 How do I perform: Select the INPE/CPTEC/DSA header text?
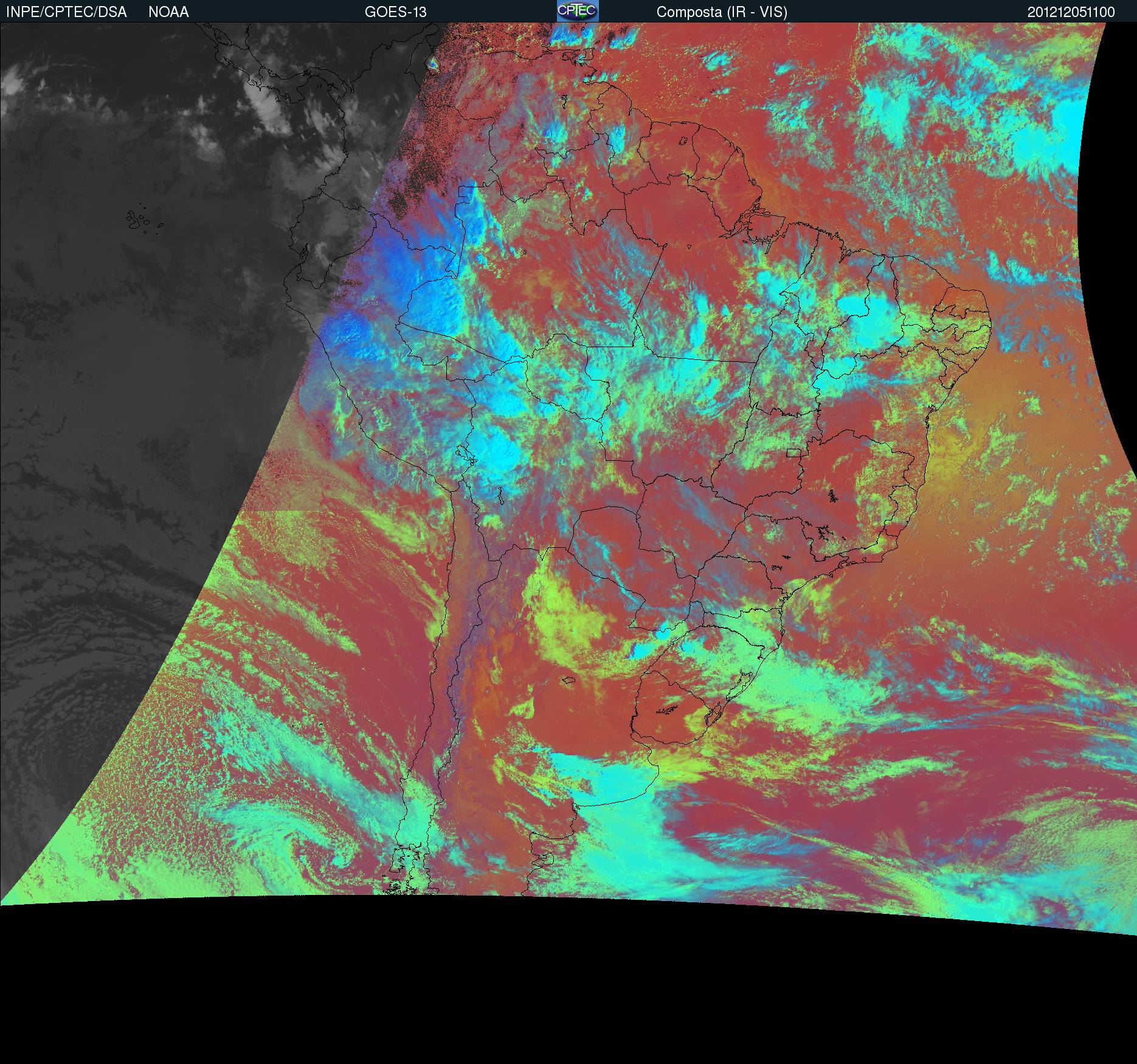pyautogui.click(x=66, y=12)
